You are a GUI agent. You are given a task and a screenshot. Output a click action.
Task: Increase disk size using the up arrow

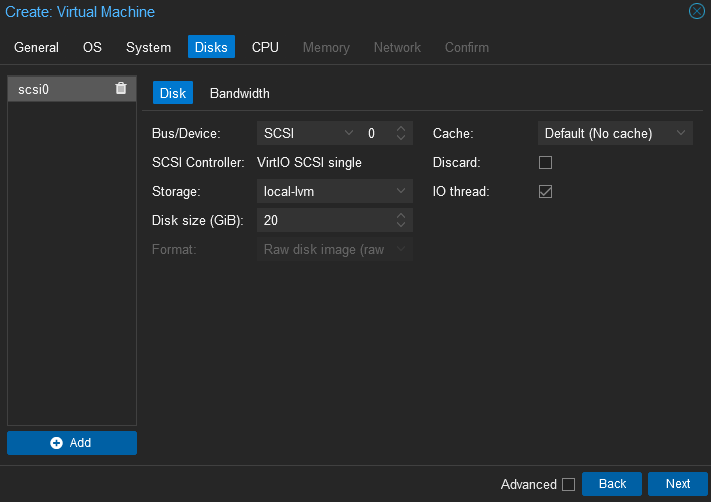[x=402, y=215]
